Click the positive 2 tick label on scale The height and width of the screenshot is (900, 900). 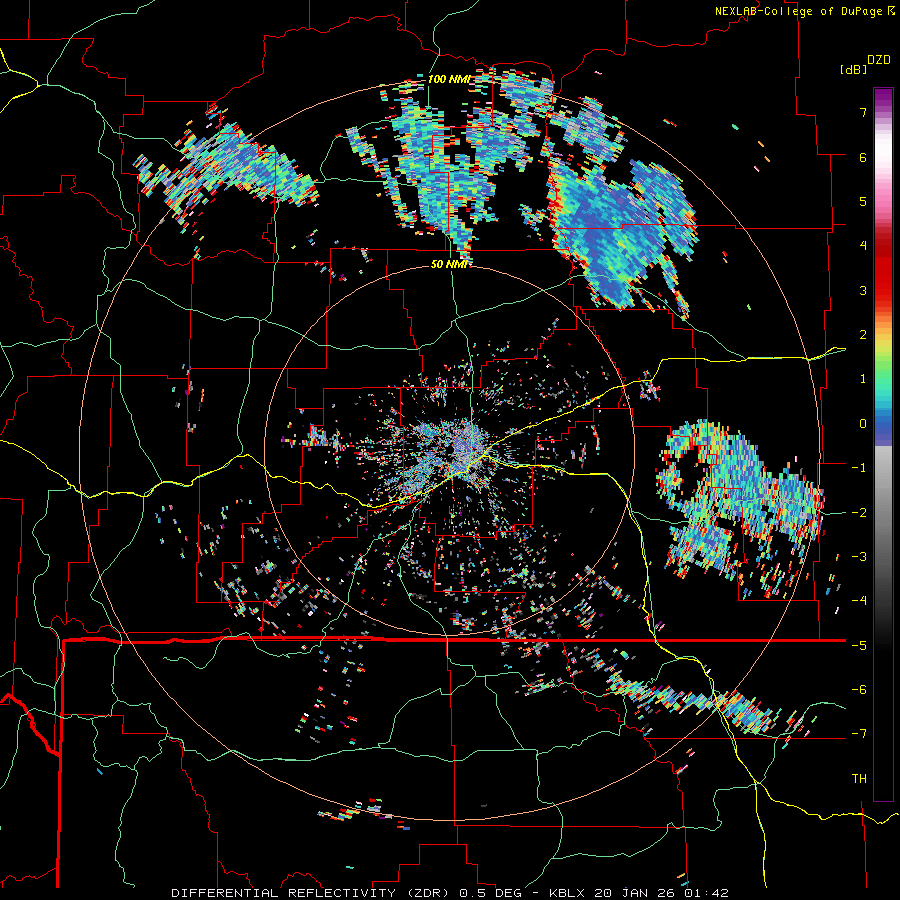point(863,335)
